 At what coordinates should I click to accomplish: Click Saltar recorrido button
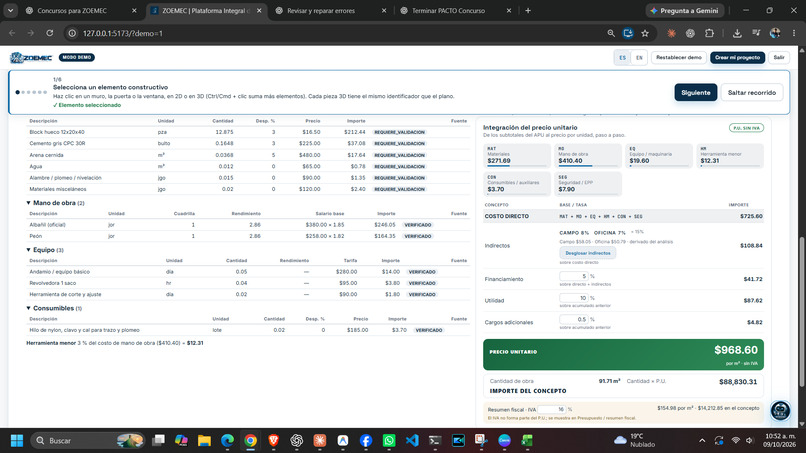click(x=752, y=93)
